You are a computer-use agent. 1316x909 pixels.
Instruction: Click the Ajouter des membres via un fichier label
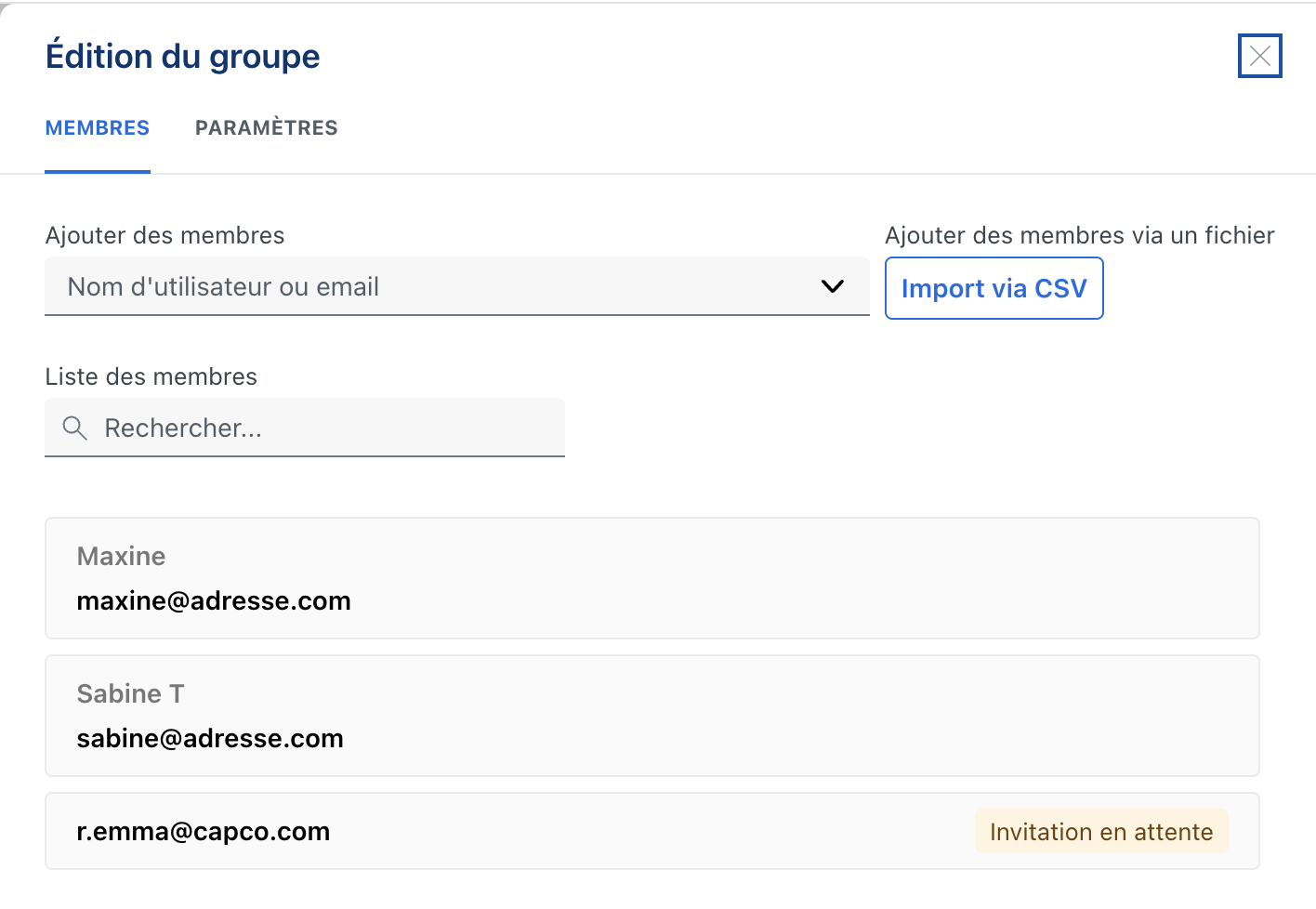click(1079, 235)
